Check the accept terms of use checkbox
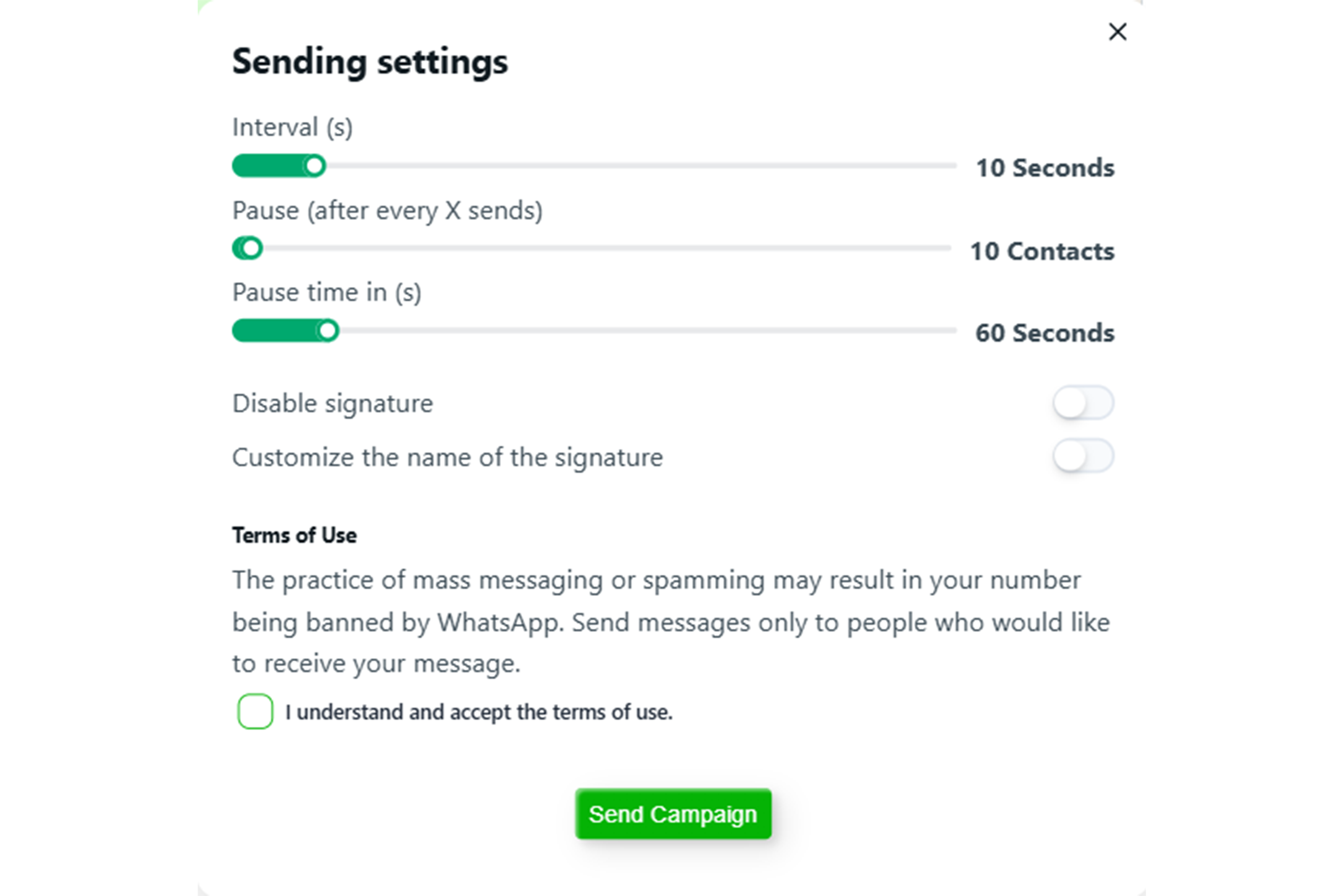 [255, 712]
